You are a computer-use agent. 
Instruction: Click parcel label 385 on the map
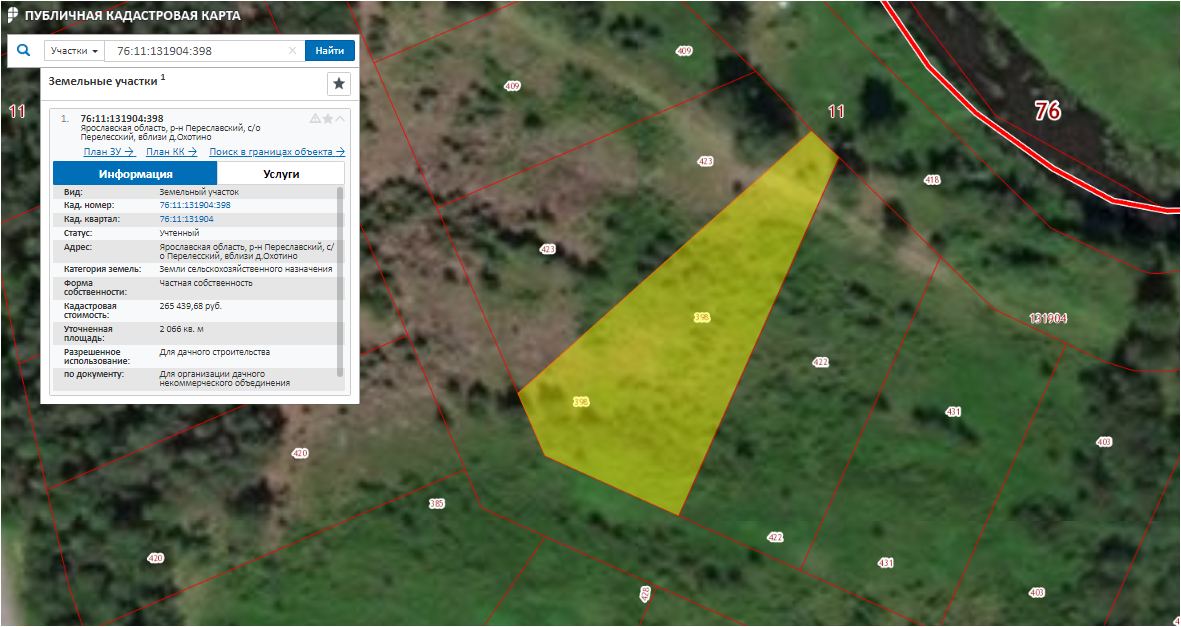pyautogui.click(x=437, y=503)
